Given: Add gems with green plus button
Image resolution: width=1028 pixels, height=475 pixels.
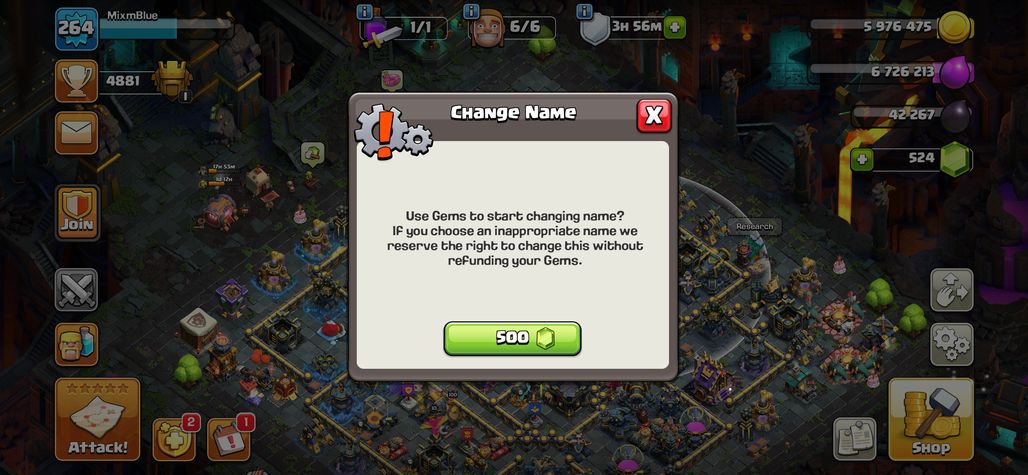Looking at the screenshot, I should coord(862,159).
